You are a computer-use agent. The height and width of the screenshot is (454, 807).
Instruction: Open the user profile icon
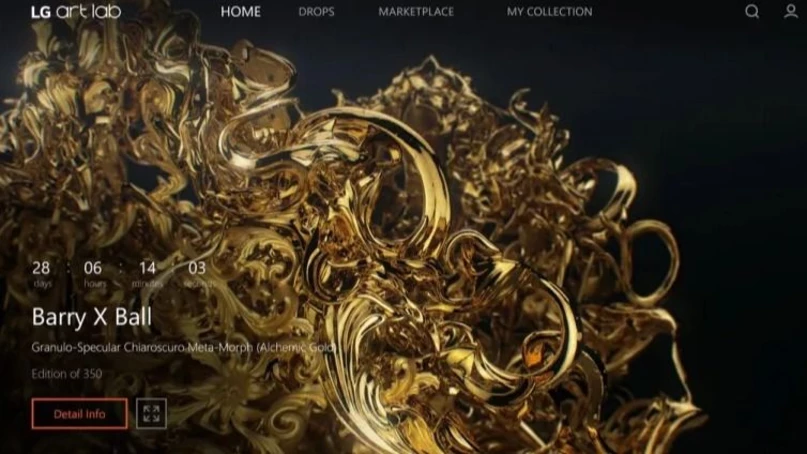(x=791, y=11)
